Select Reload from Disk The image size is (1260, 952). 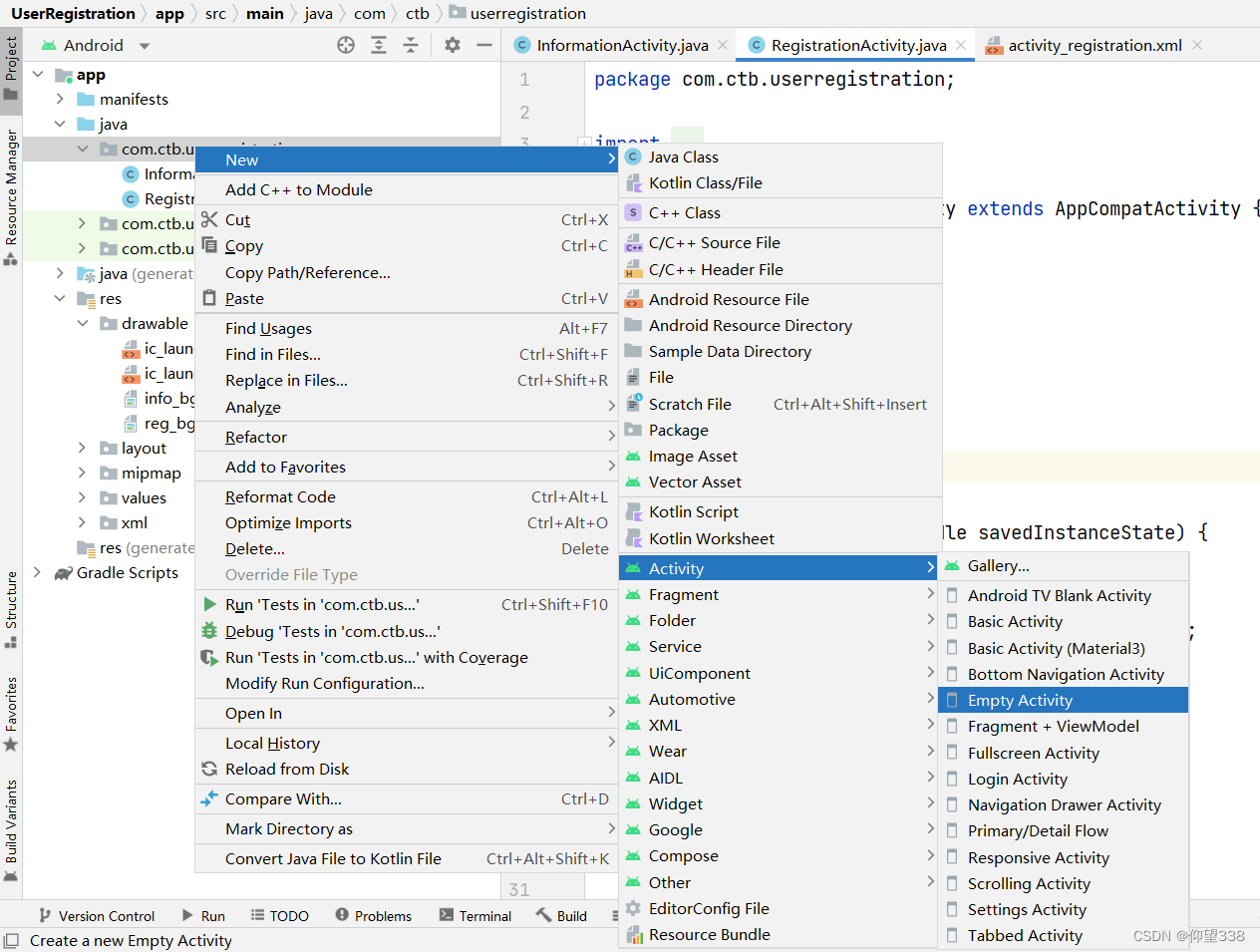click(x=407, y=769)
